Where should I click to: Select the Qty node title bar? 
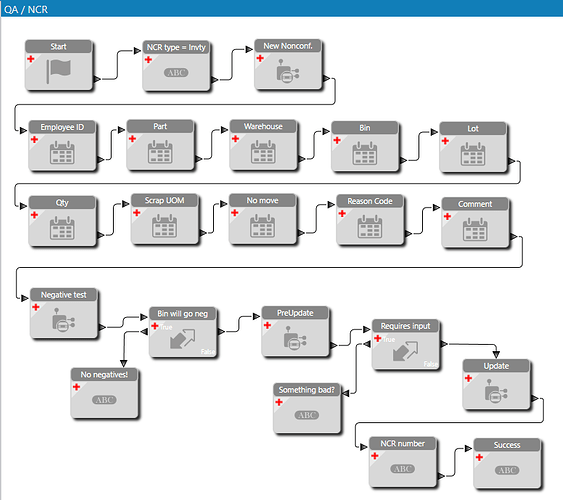[x=62, y=203]
